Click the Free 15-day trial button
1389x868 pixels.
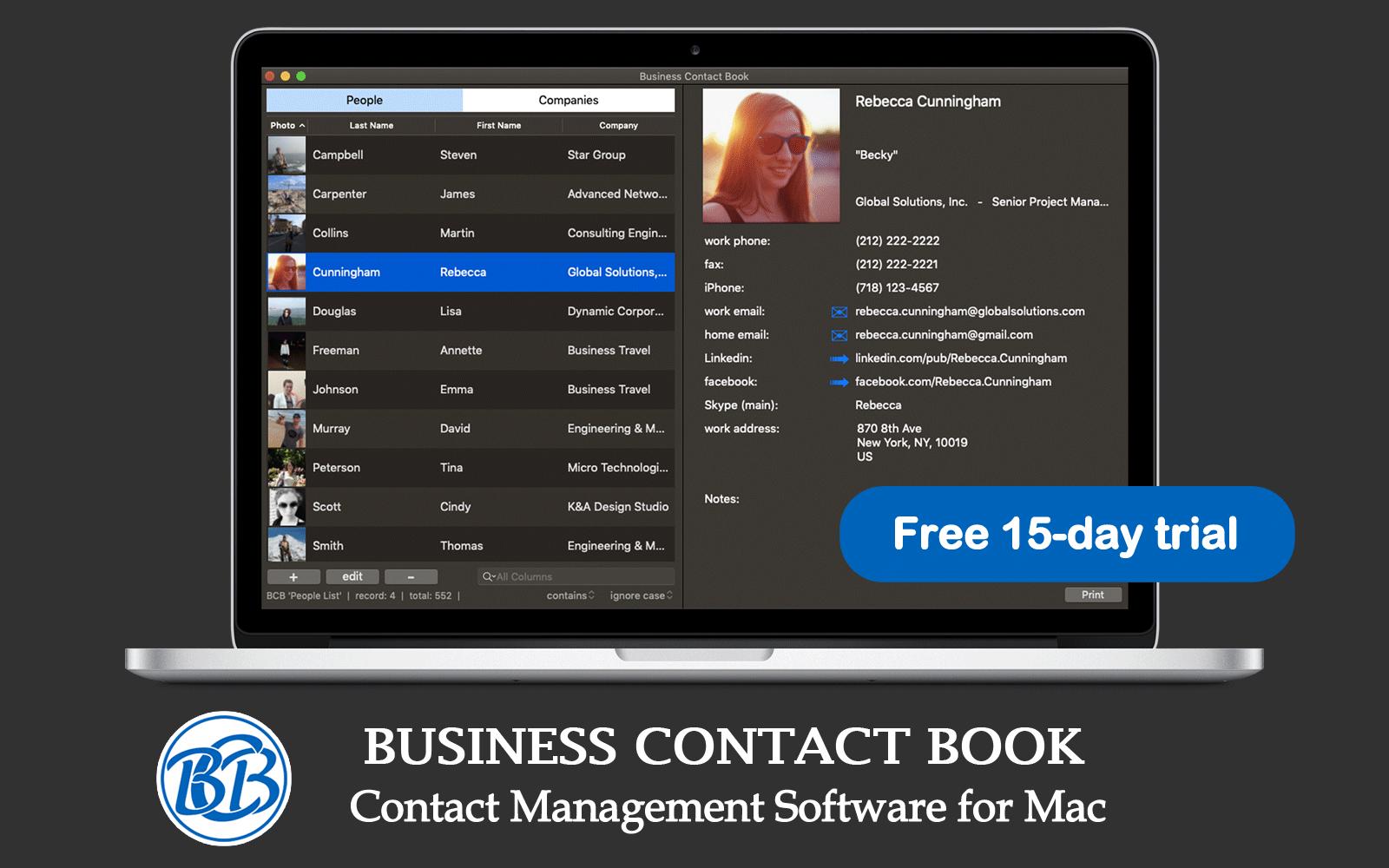[x=1067, y=534]
